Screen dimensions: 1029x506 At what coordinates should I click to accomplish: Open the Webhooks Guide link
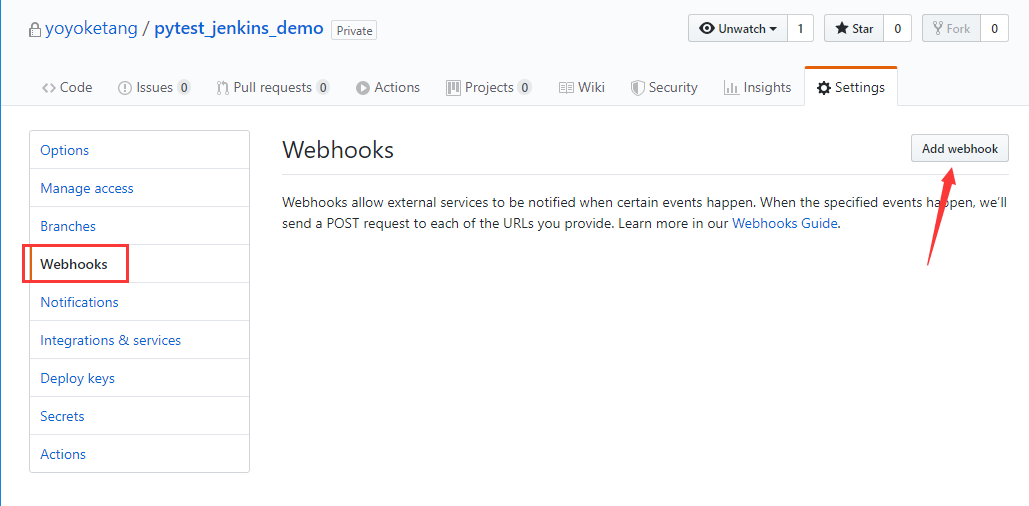coord(785,223)
